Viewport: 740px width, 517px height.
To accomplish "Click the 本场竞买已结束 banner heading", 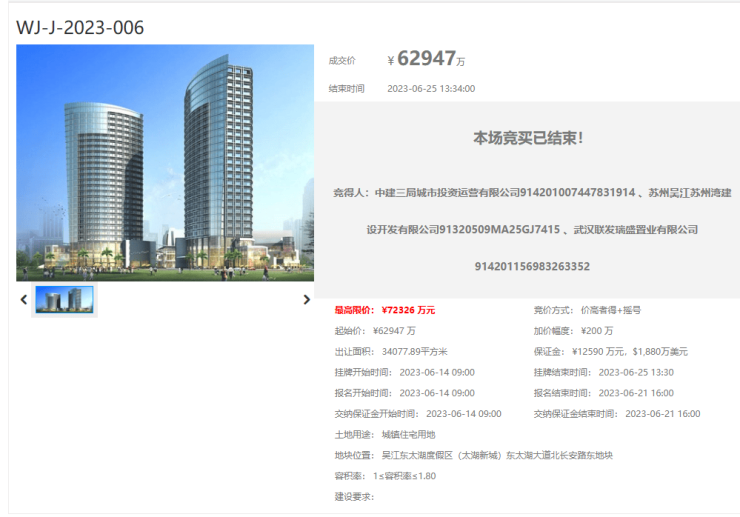I will [527, 138].
